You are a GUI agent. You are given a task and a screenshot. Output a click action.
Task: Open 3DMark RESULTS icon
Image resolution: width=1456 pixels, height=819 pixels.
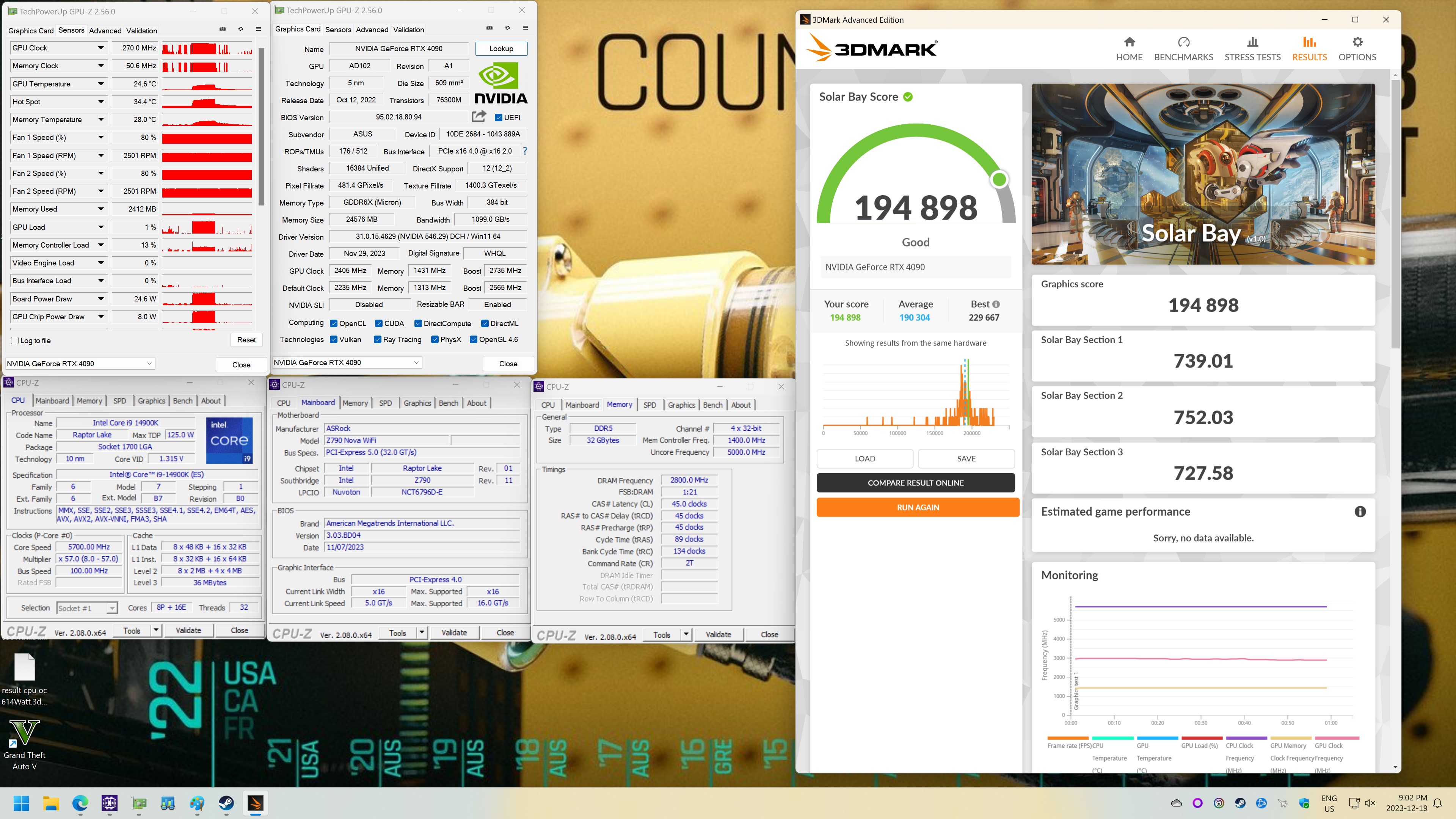tap(1309, 42)
